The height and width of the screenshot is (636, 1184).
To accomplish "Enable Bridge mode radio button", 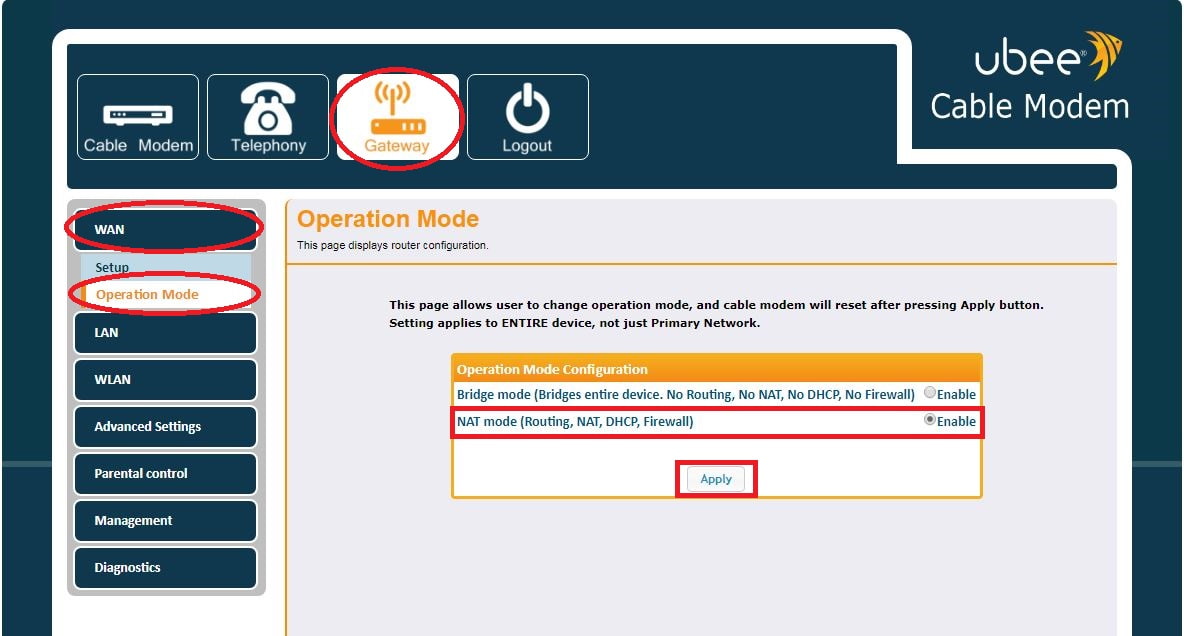I will 930,393.
